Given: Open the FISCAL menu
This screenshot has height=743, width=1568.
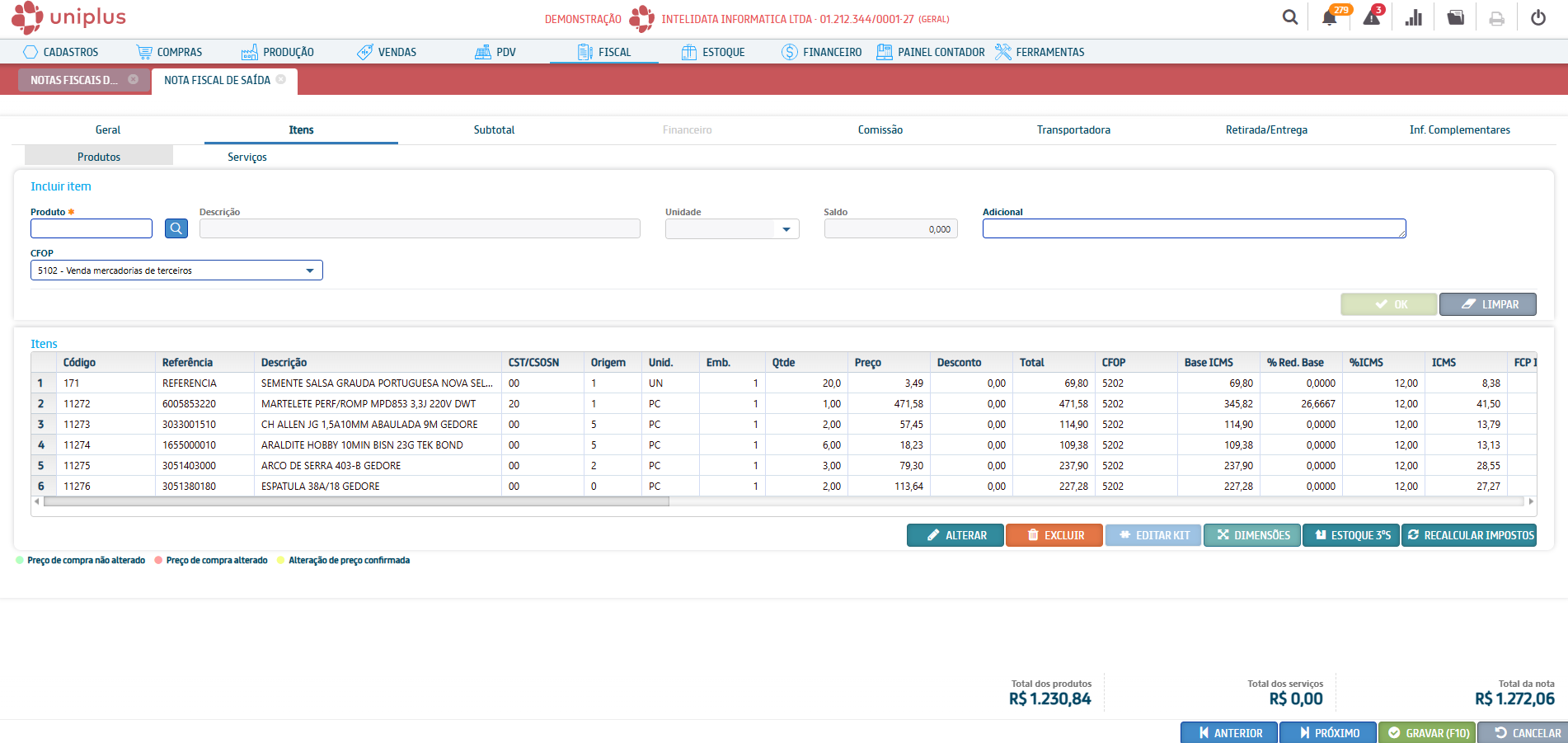Looking at the screenshot, I should (x=604, y=52).
